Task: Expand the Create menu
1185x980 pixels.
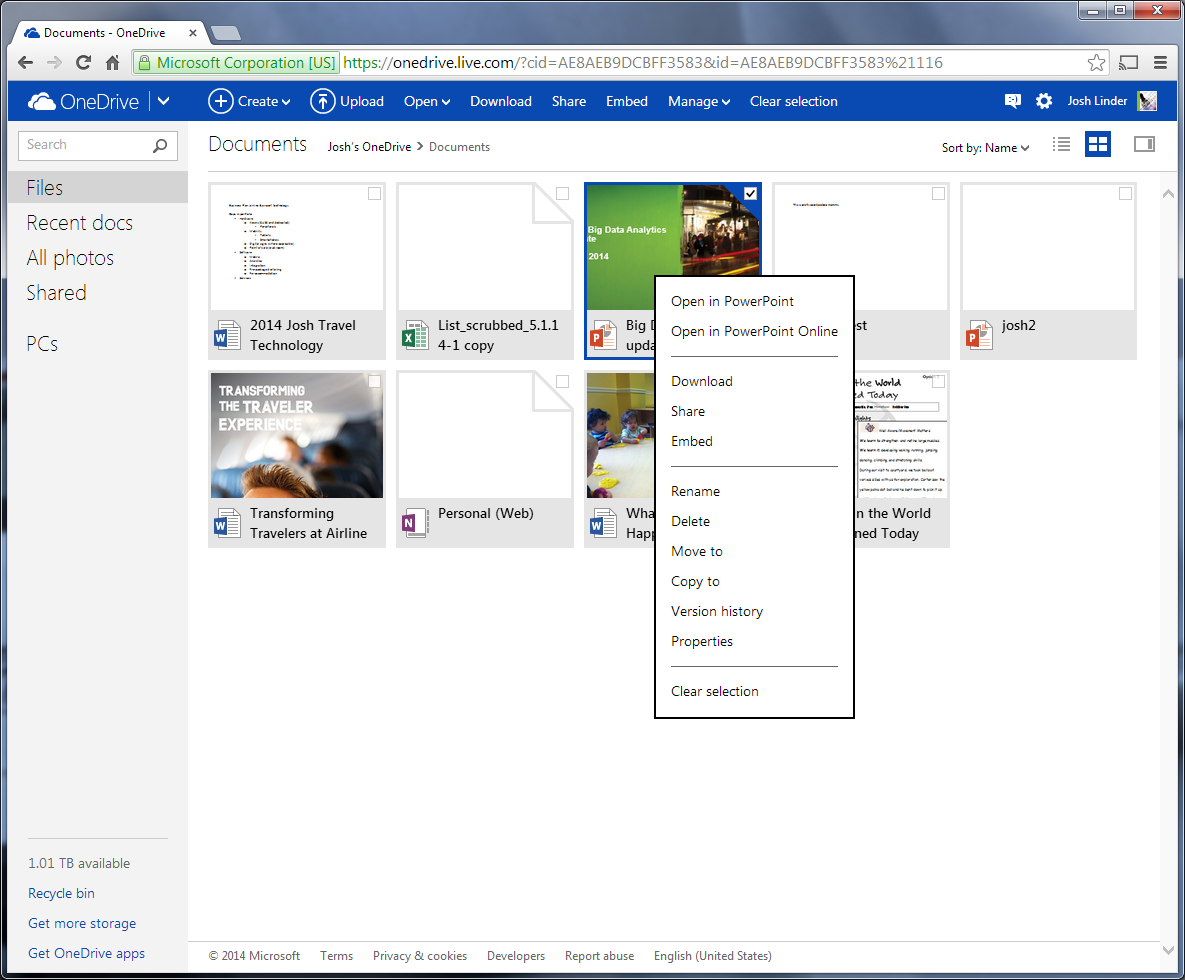Action: coord(249,101)
